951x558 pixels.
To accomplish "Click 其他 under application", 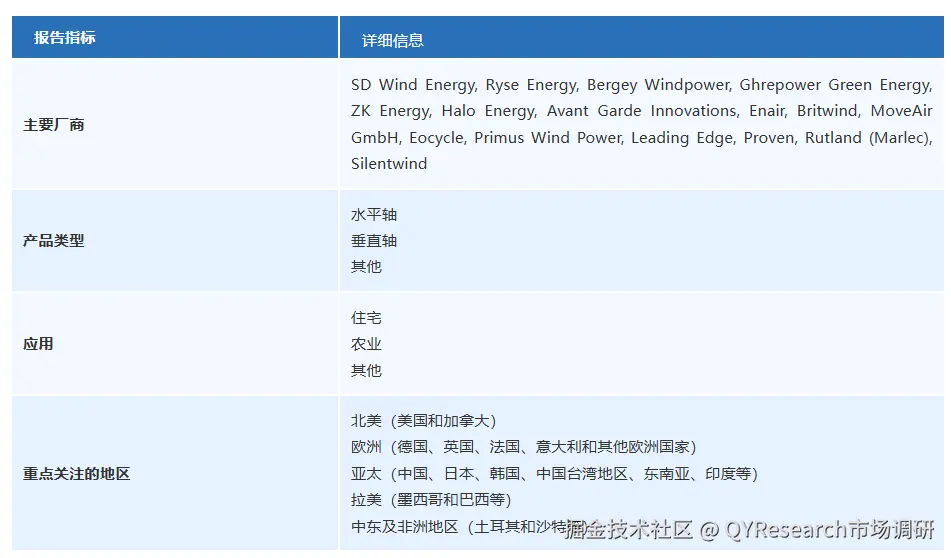I will [x=366, y=370].
